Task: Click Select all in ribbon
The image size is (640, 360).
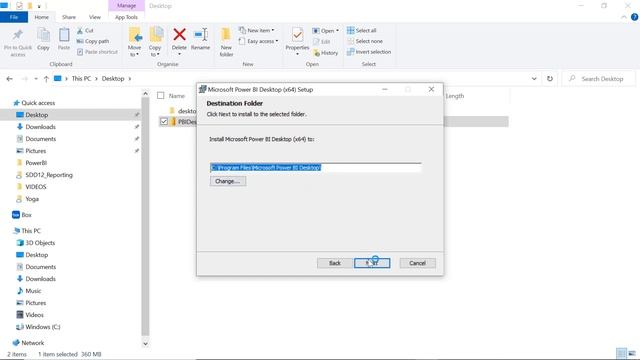Action: tap(362, 31)
